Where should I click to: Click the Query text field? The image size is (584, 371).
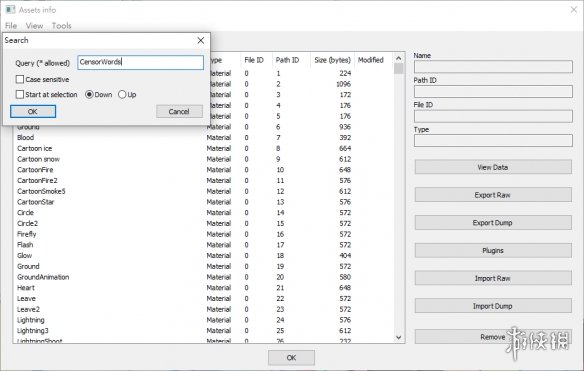(141, 62)
